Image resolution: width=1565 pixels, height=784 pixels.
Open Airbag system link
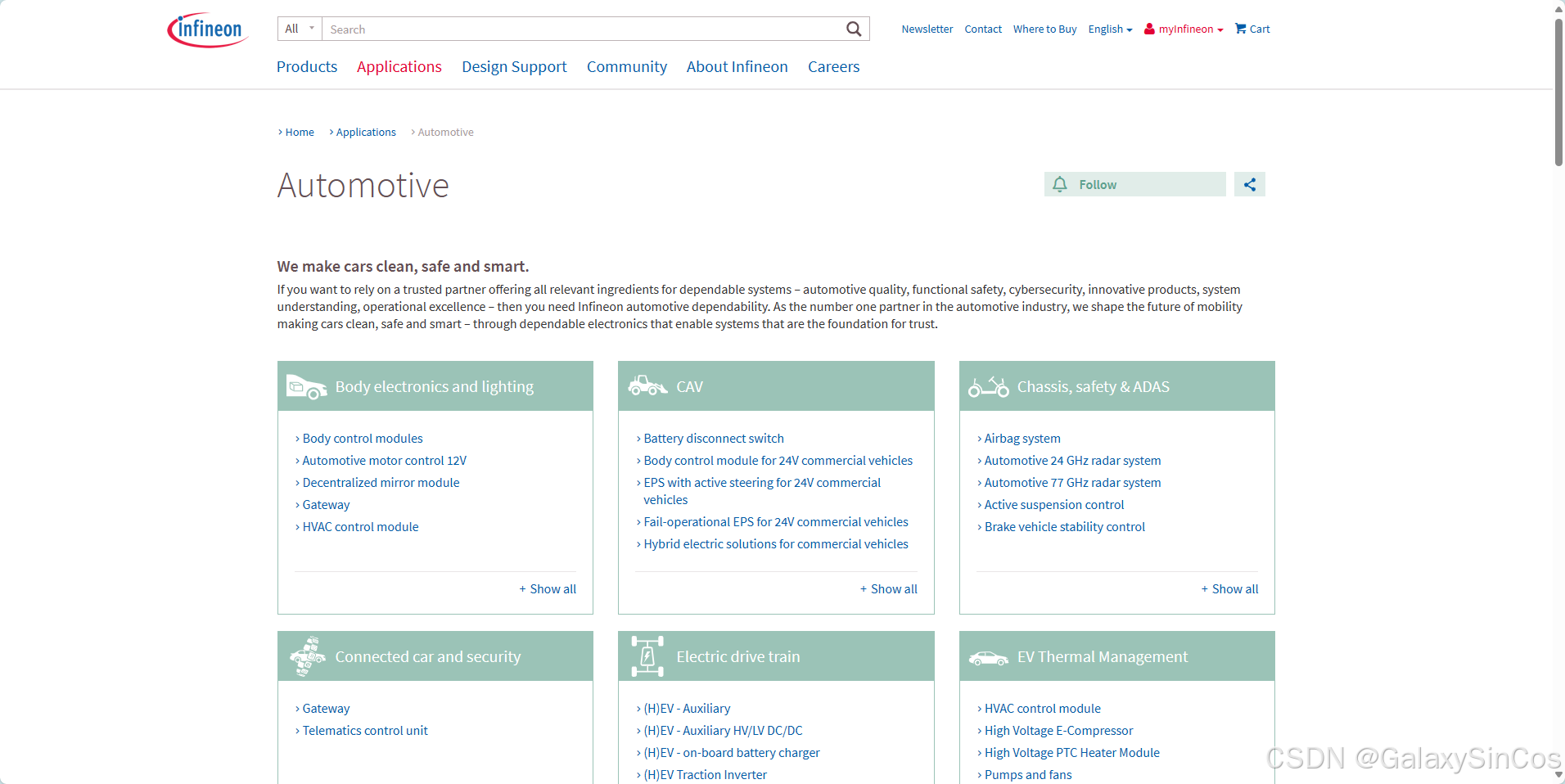click(1022, 439)
